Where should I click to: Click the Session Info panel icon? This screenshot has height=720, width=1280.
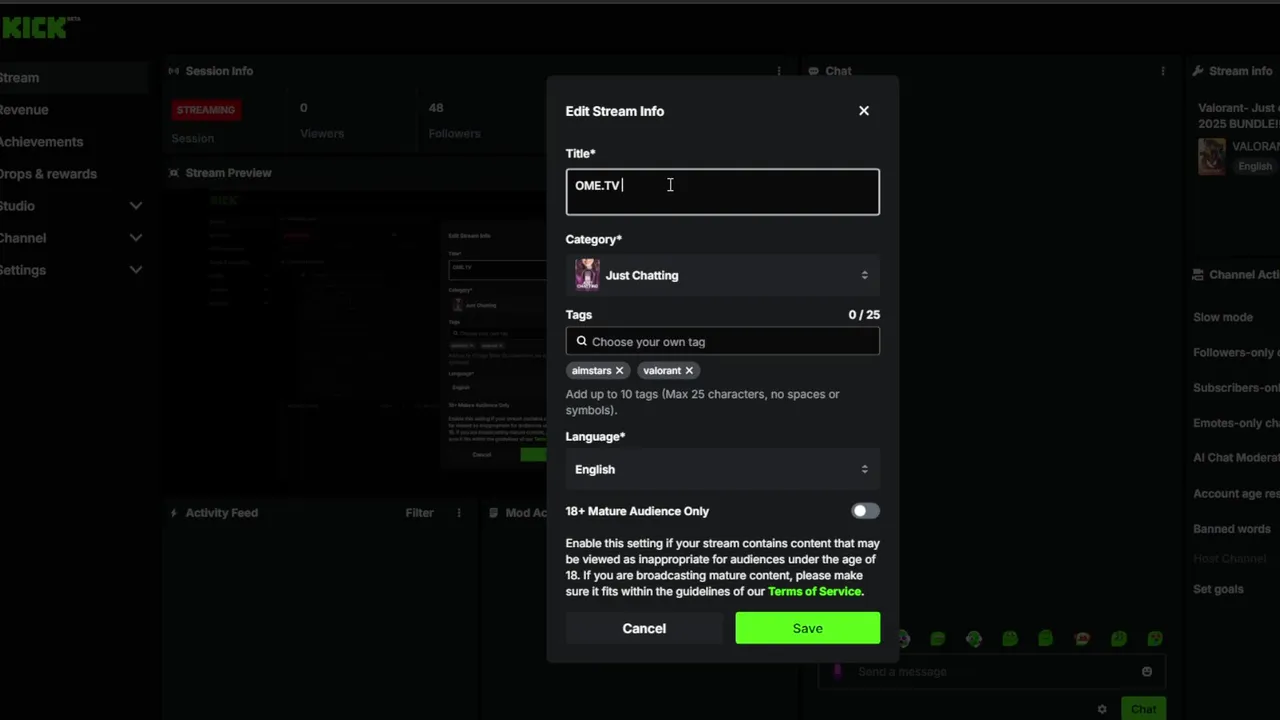click(174, 71)
